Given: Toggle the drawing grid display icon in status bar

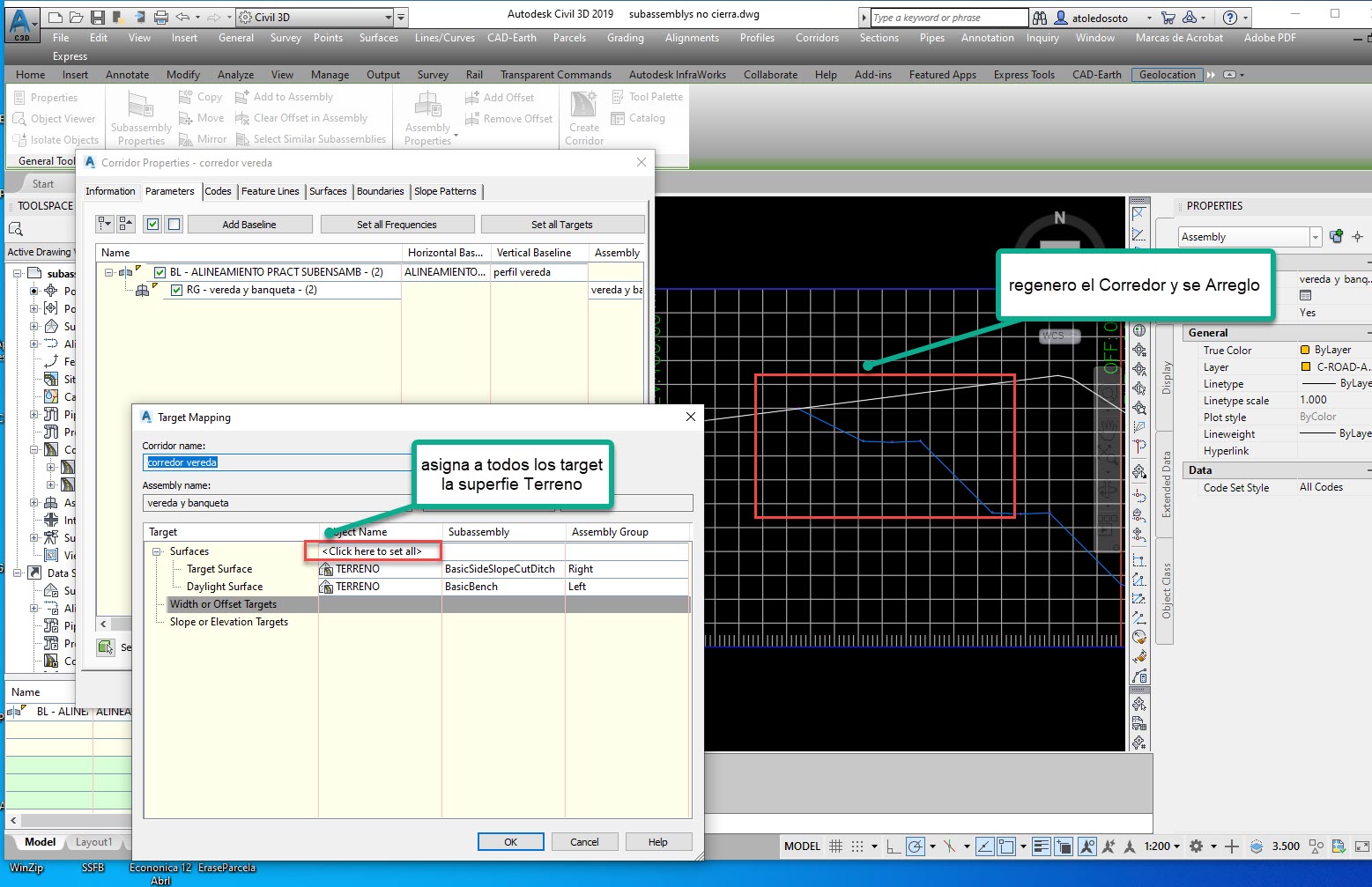Looking at the screenshot, I should point(835,846).
